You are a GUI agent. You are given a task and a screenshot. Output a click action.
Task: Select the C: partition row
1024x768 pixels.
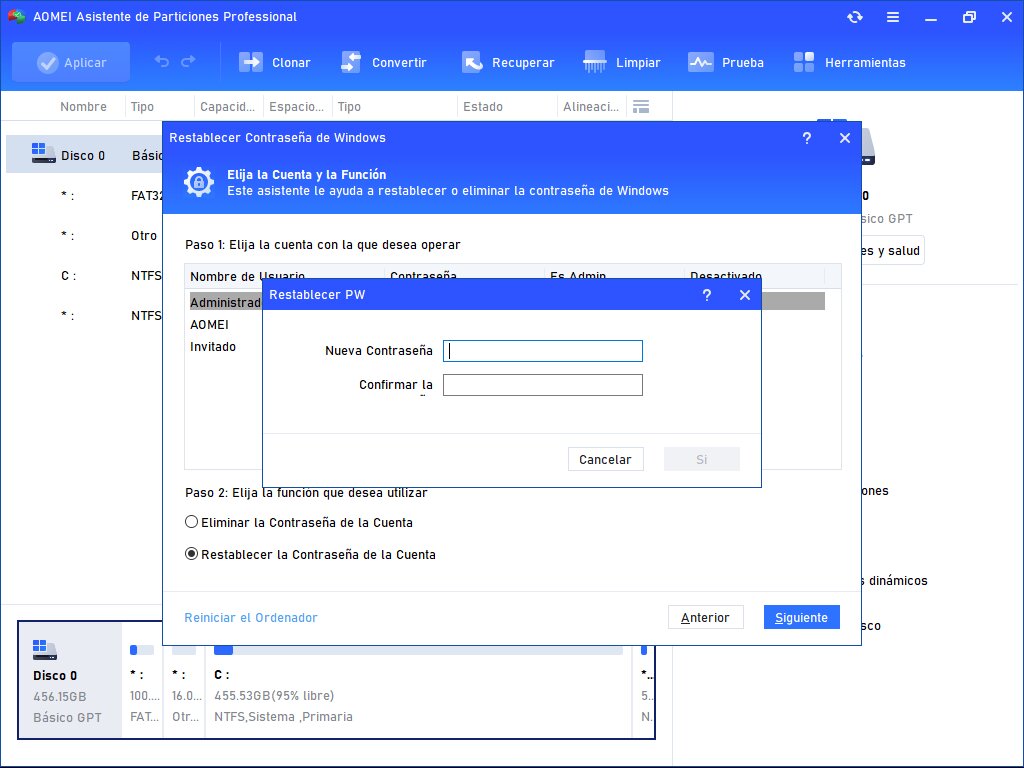pyautogui.click(x=84, y=276)
